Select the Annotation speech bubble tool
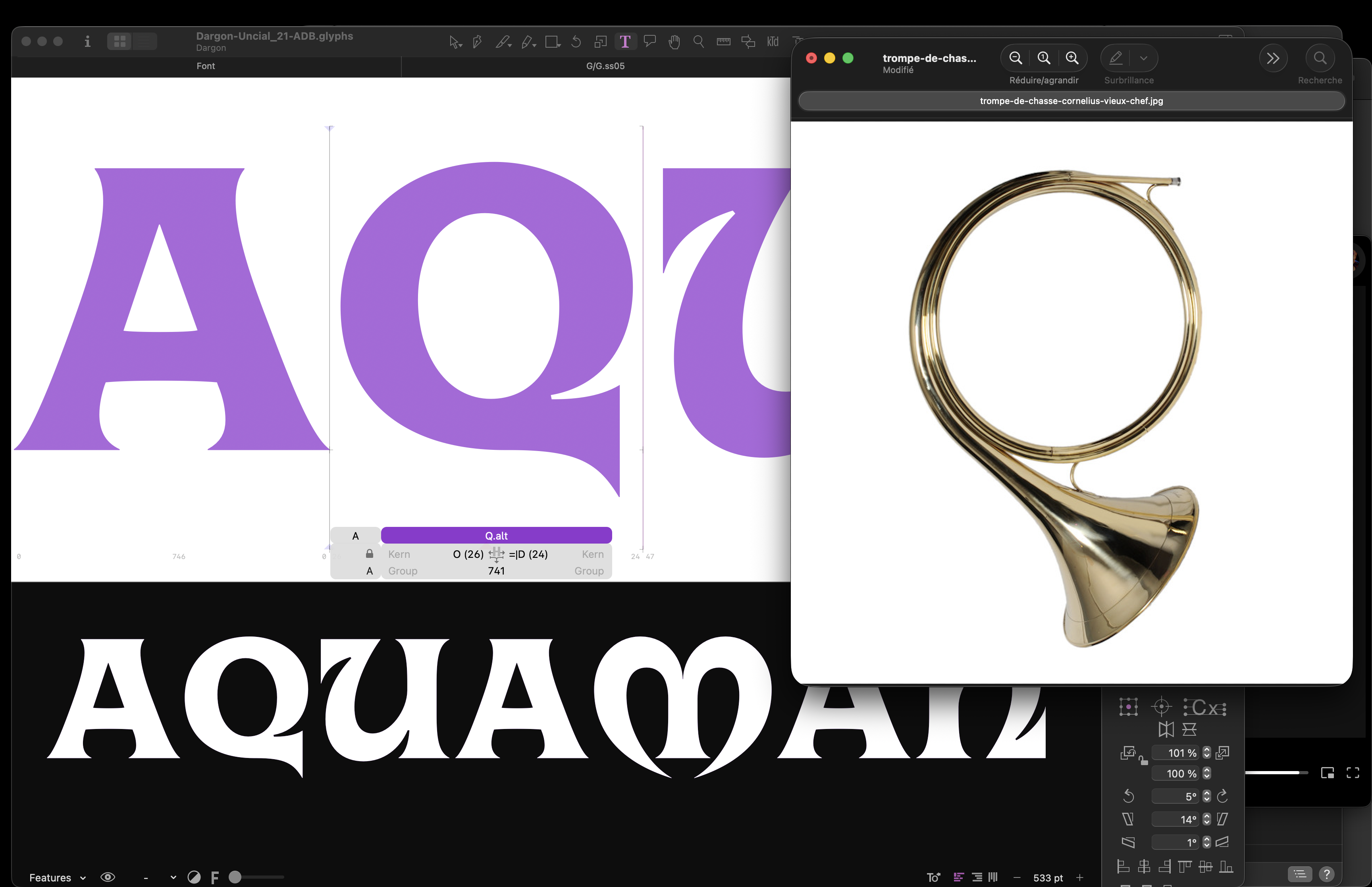 point(650,41)
